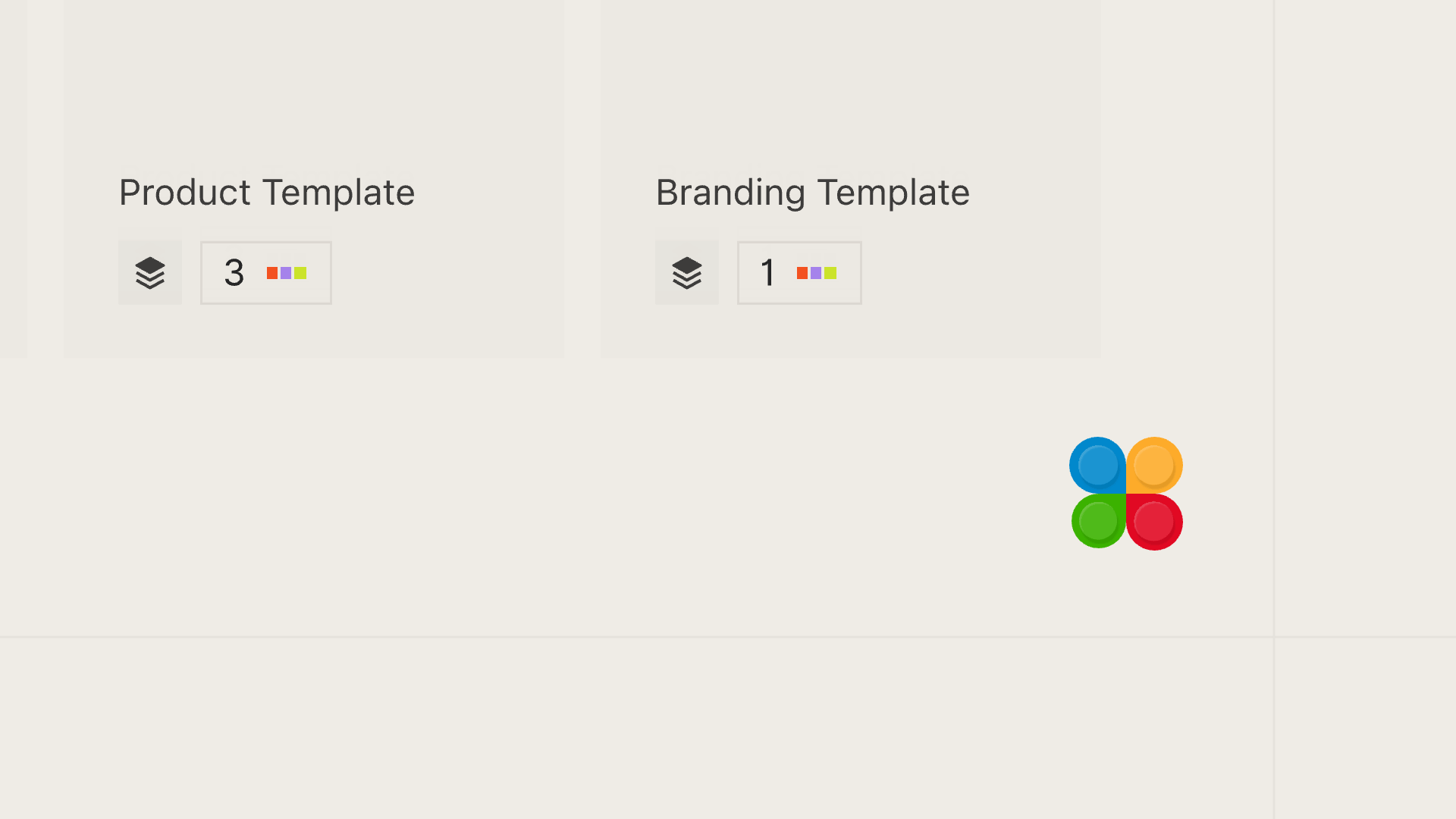Open the four-circle app logo
The height and width of the screenshot is (819, 1456).
(1126, 493)
